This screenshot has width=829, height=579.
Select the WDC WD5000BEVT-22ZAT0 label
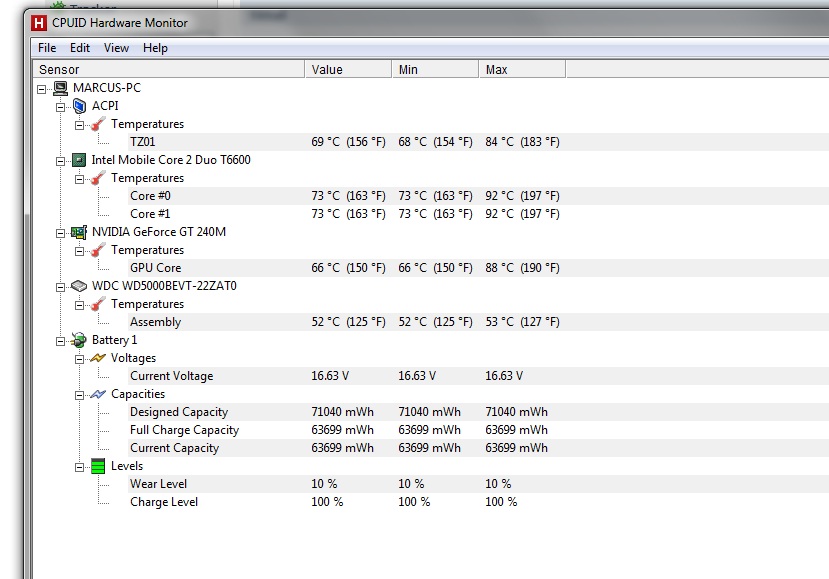[164, 286]
